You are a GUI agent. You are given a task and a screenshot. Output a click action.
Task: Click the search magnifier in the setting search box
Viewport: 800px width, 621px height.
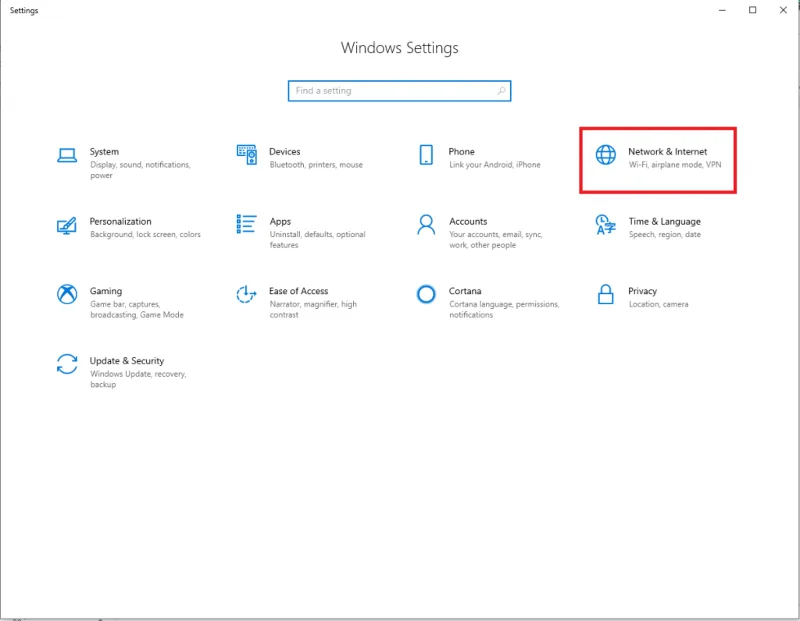[499, 90]
